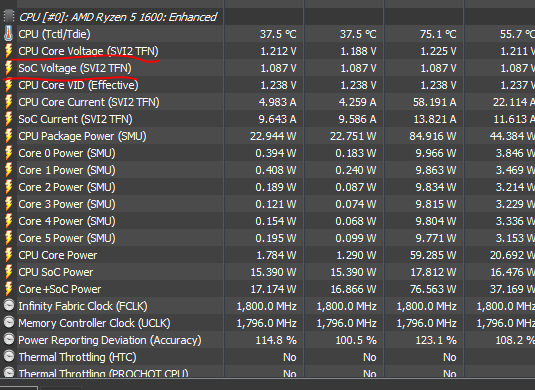Click the round icon for Thermal Throttling (PROCHOT CPU)

pyautogui.click(x=9, y=372)
